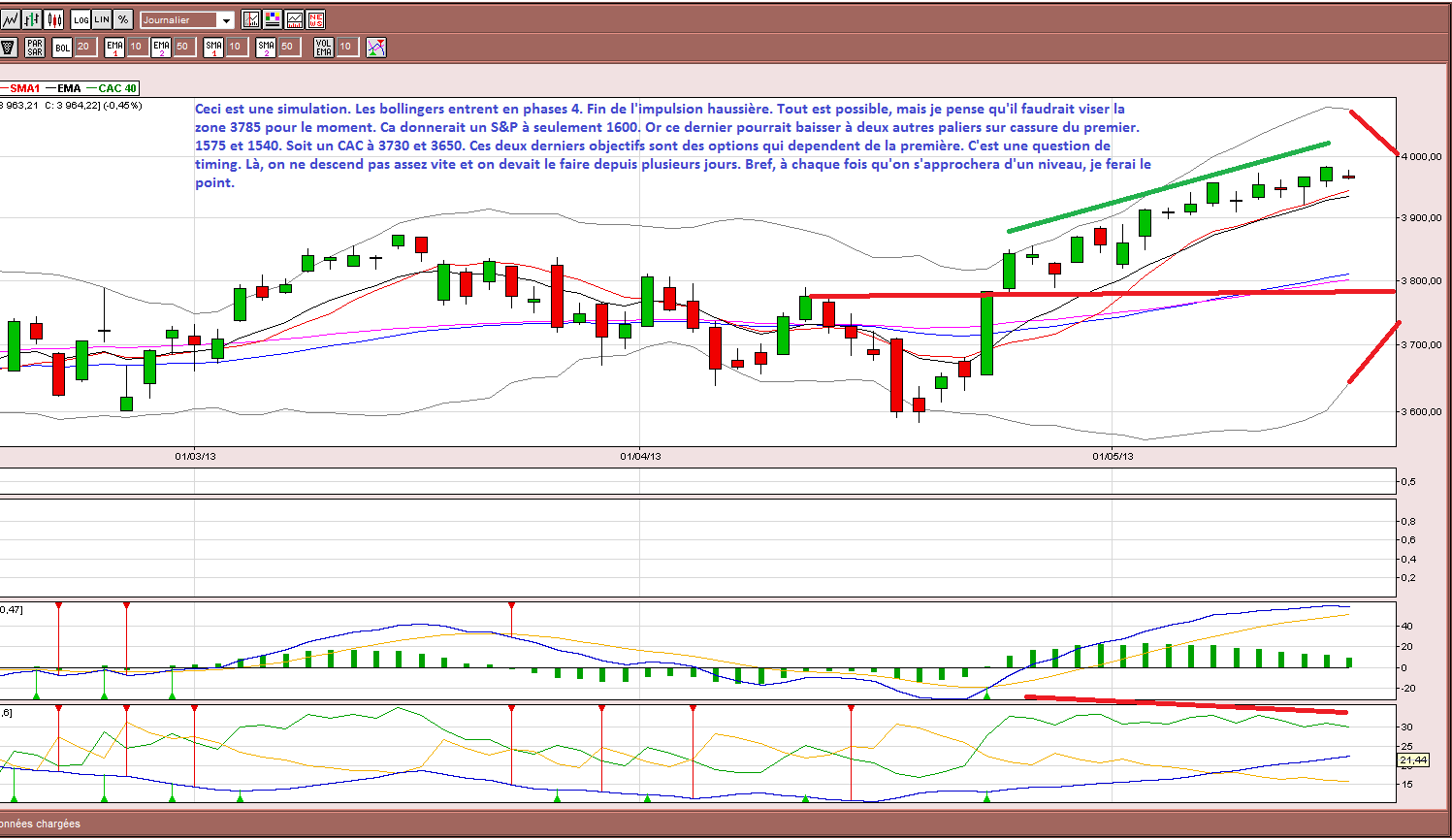Click the 4 000,00 price axis label
Viewport: 1452px width, 840px height.
[1422, 156]
